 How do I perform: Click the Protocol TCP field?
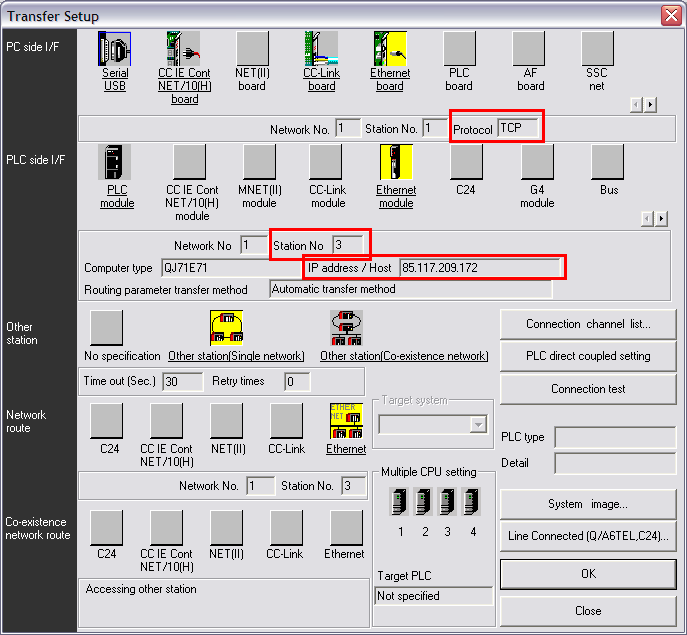point(518,128)
